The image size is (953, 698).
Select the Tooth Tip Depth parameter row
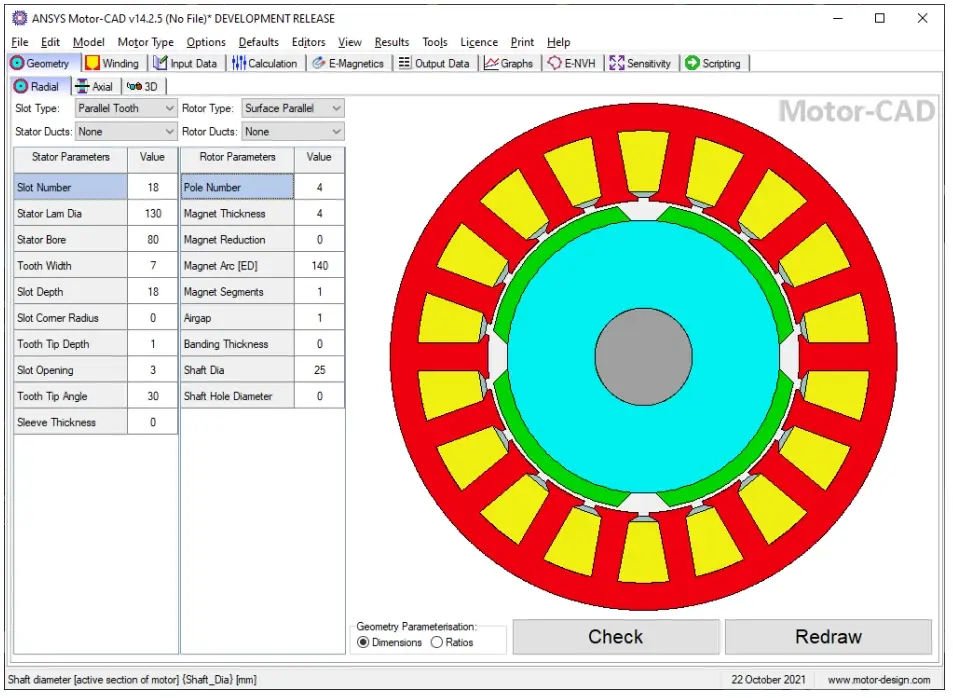click(x=95, y=344)
